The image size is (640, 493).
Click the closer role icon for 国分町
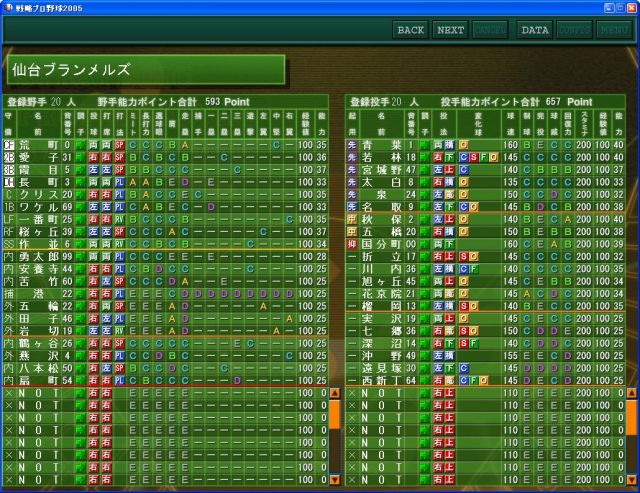352,244
